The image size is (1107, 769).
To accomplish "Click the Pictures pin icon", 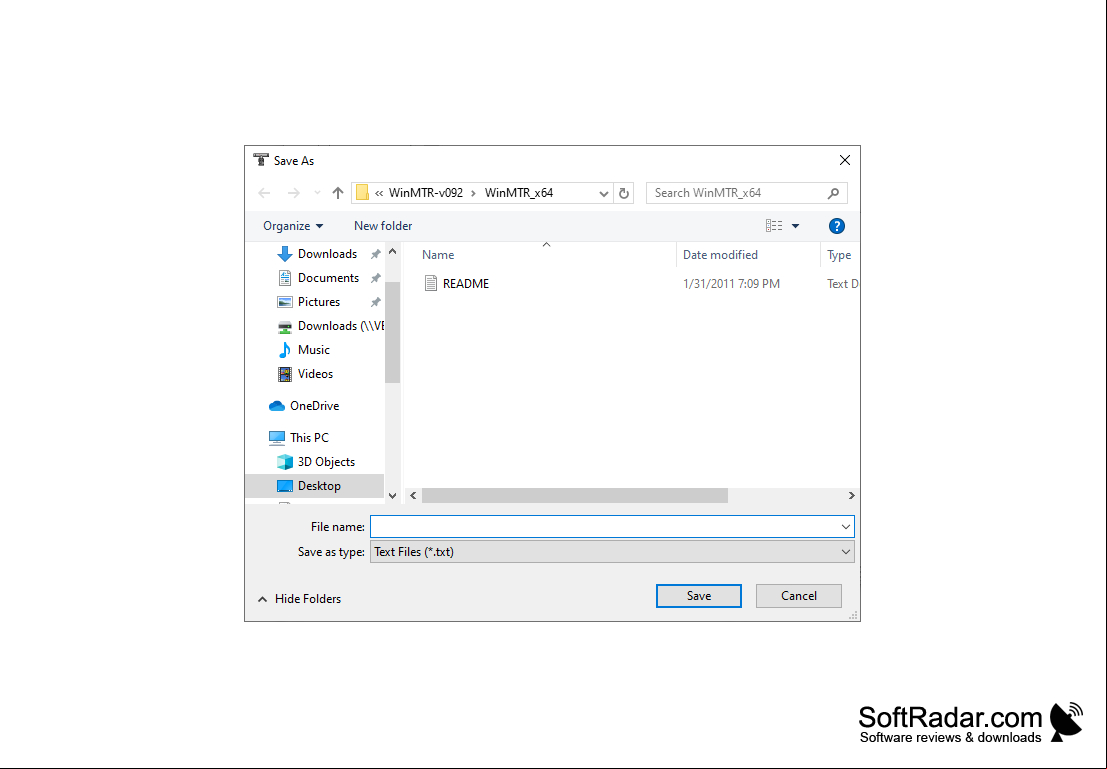I will [376, 302].
